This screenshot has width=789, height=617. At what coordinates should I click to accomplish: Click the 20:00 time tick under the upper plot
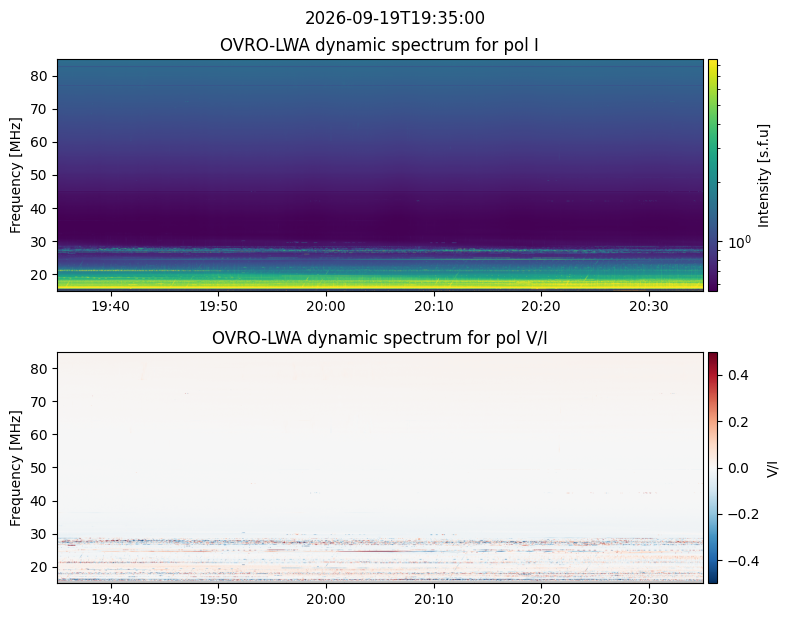[x=326, y=306]
